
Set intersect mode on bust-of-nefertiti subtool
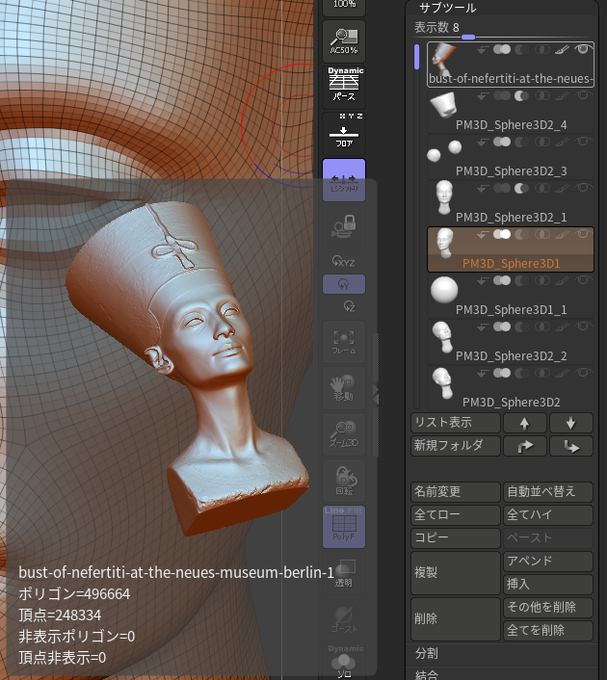(542, 49)
